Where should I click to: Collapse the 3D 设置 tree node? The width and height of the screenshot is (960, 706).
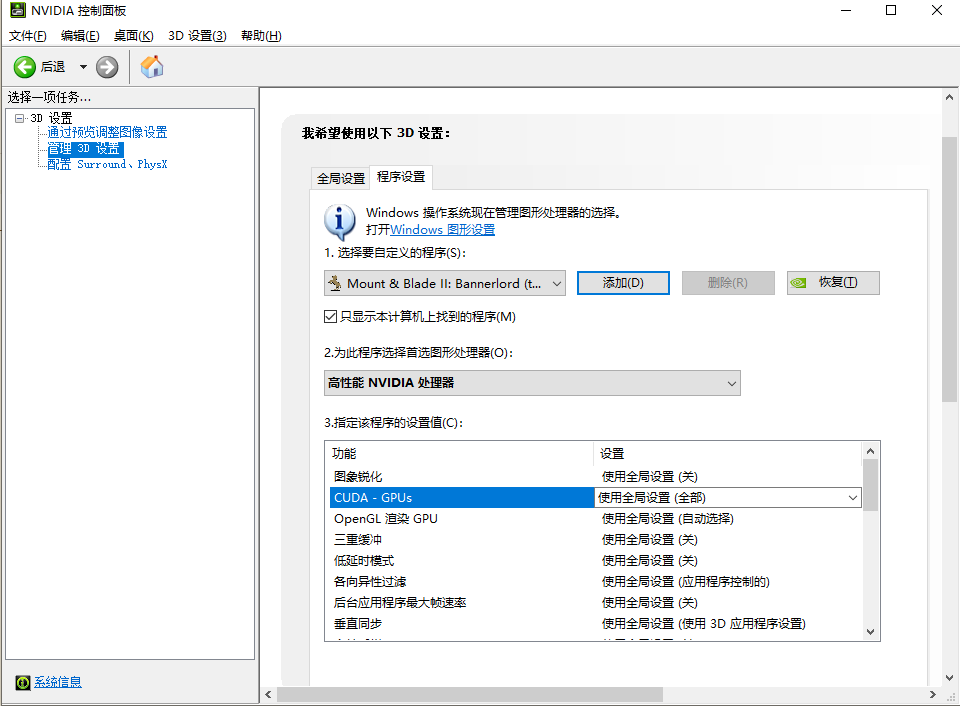[20, 118]
